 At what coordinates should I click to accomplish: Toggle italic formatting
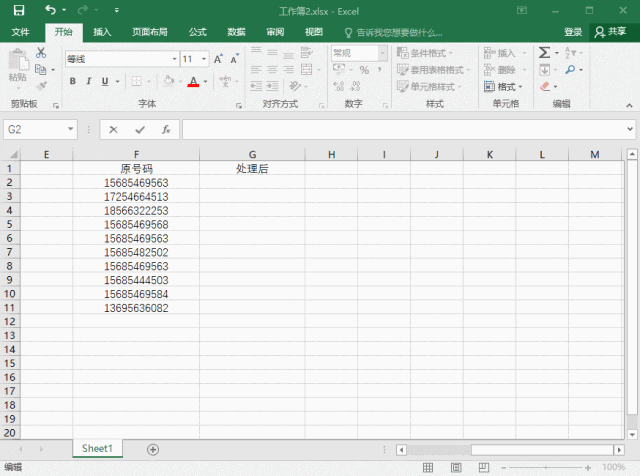(89, 81)
